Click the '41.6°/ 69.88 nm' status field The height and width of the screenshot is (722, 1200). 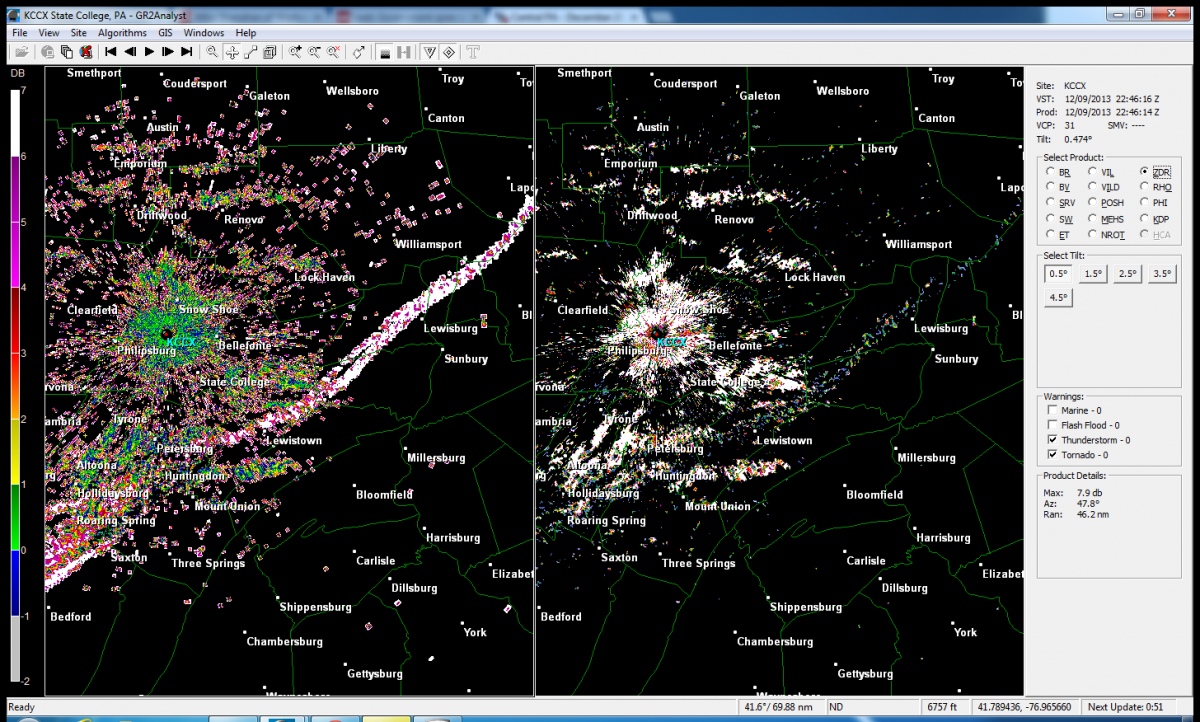(x=781, y=707)
